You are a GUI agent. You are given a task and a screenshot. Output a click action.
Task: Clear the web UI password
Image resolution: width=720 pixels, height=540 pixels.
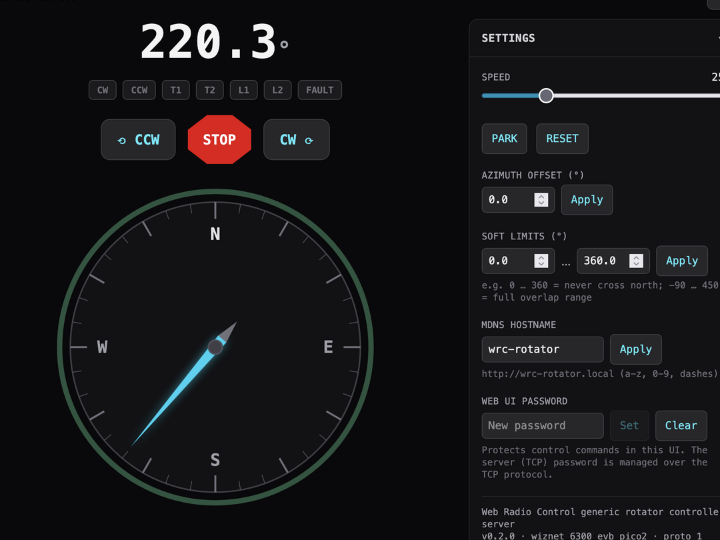click(681, 426)
